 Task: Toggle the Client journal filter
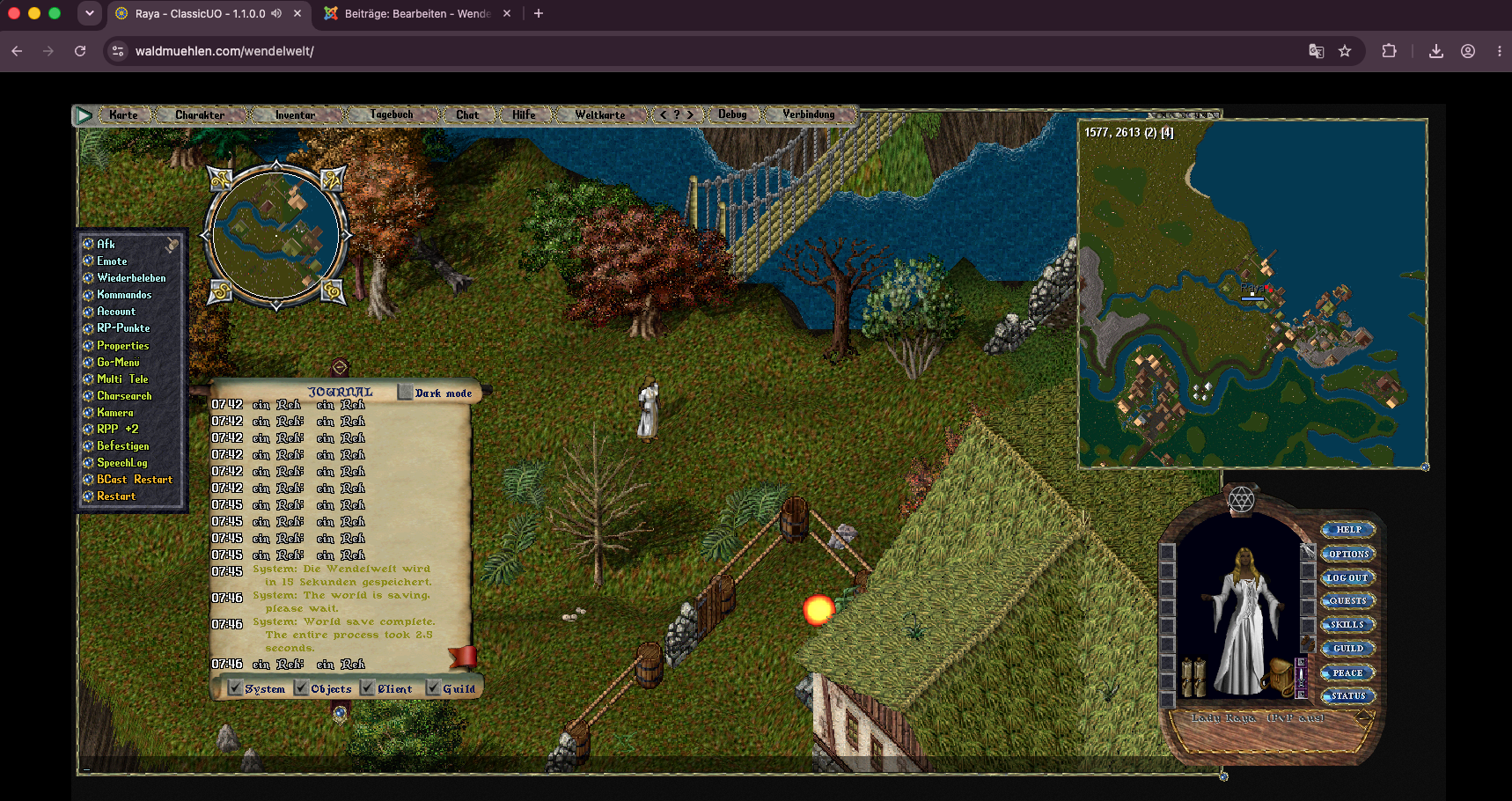(x=367, y=687)
